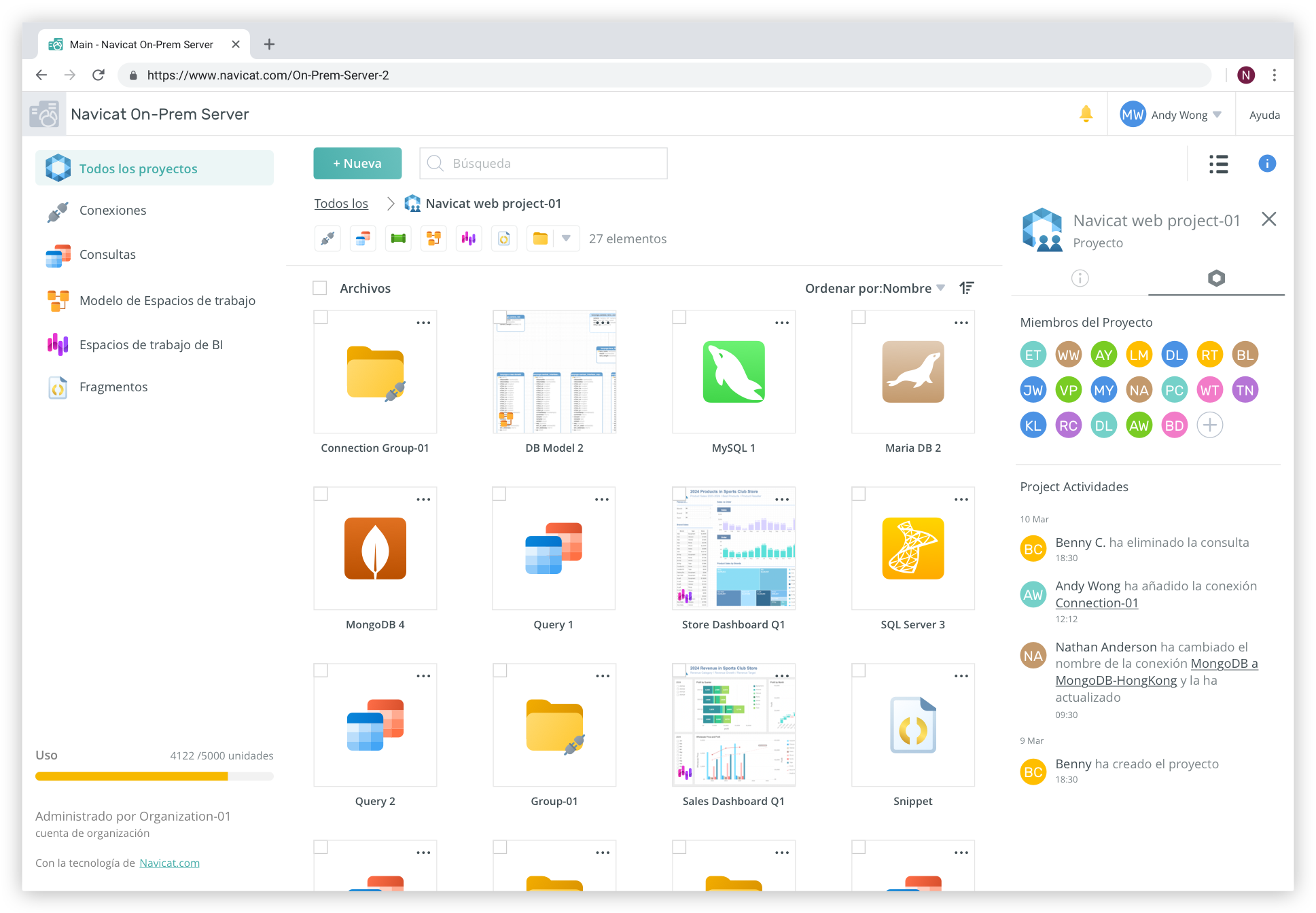Tick the SQL Server 3 checkbox
Screen dimensions: 1316x913
click(x=858, y=494)
